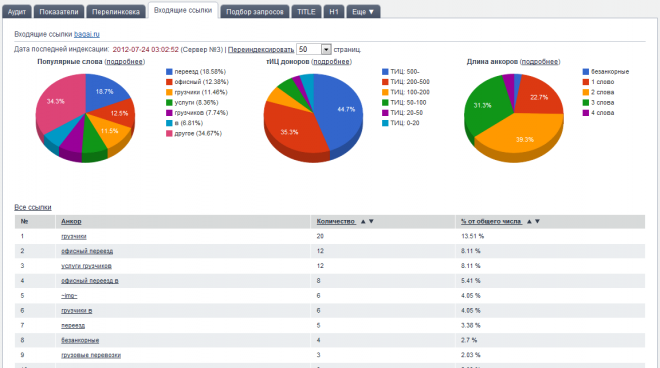
Task: Switch to the H1 tab
Action: (334, 12)
